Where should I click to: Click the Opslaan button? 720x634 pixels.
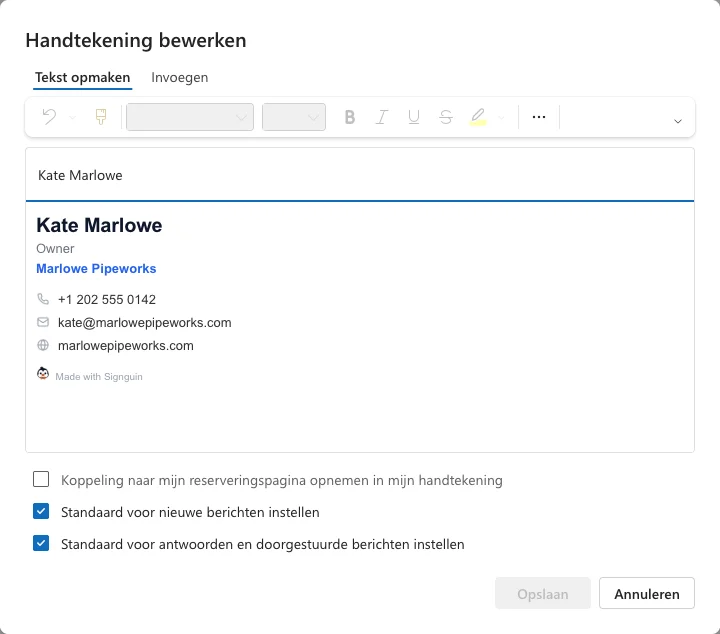pos(543,594)
